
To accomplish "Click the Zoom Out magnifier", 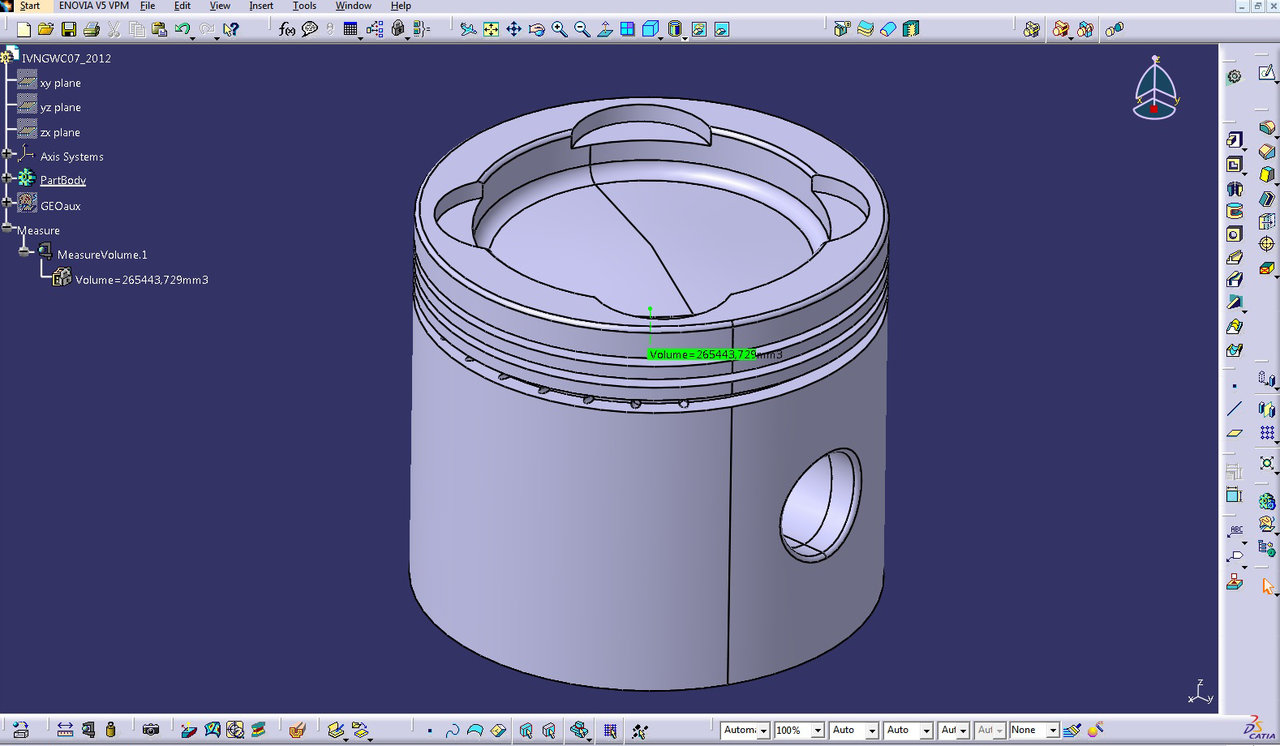I will point(582,30).
